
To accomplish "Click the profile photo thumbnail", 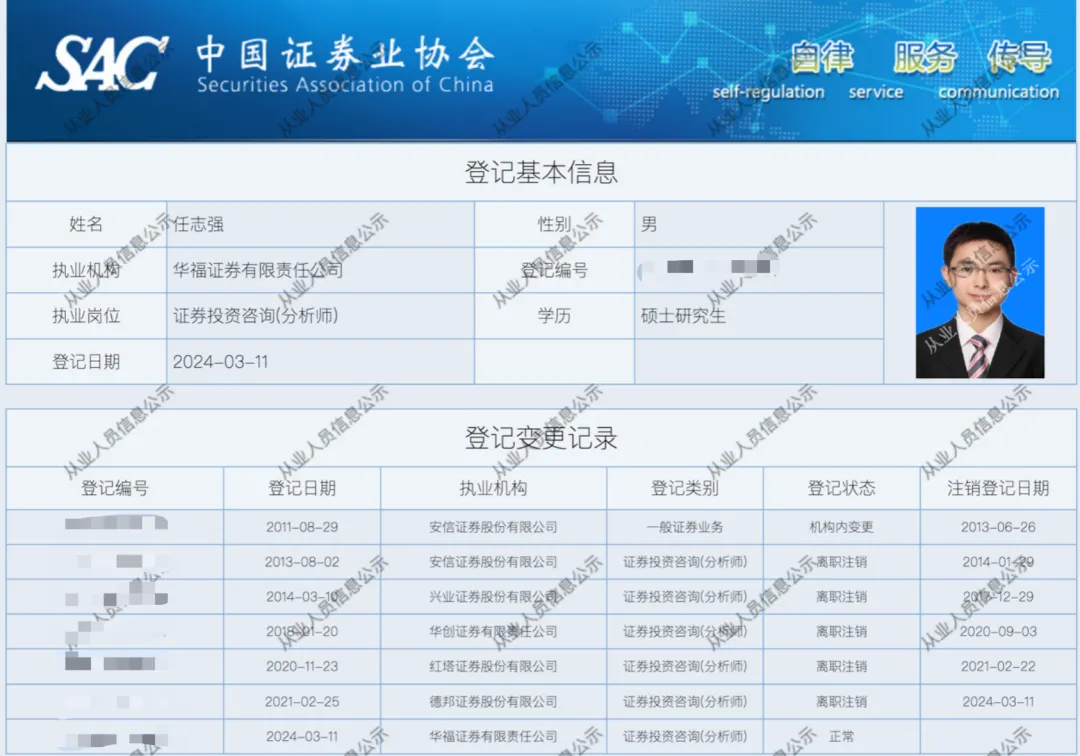I will click(x=979, y=293).
